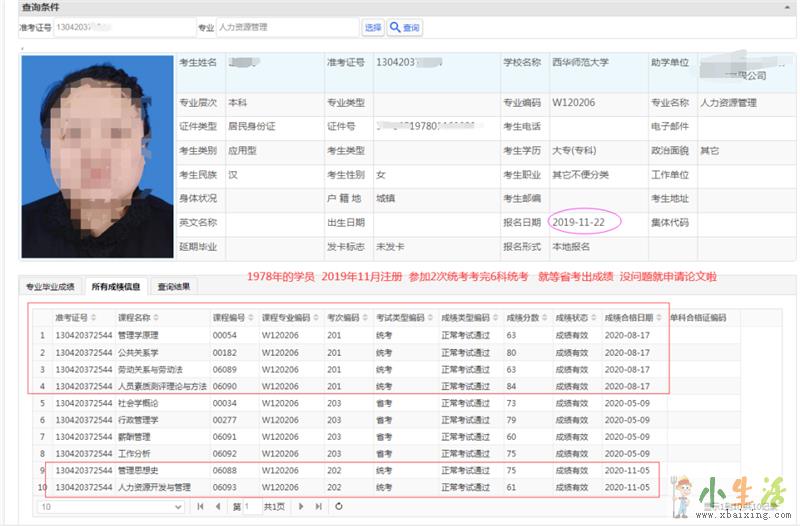Sort by 成绩合格日期 column header
800x526 pixels.
[630, 318]
